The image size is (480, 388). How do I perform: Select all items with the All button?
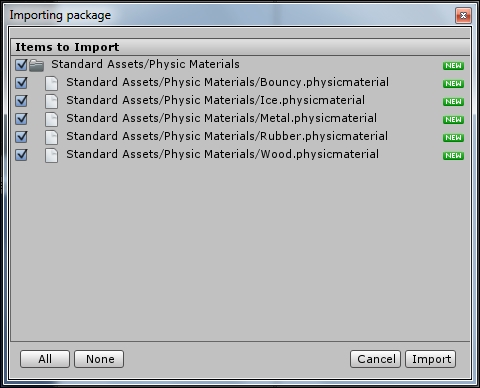click(x=45, y=359)
